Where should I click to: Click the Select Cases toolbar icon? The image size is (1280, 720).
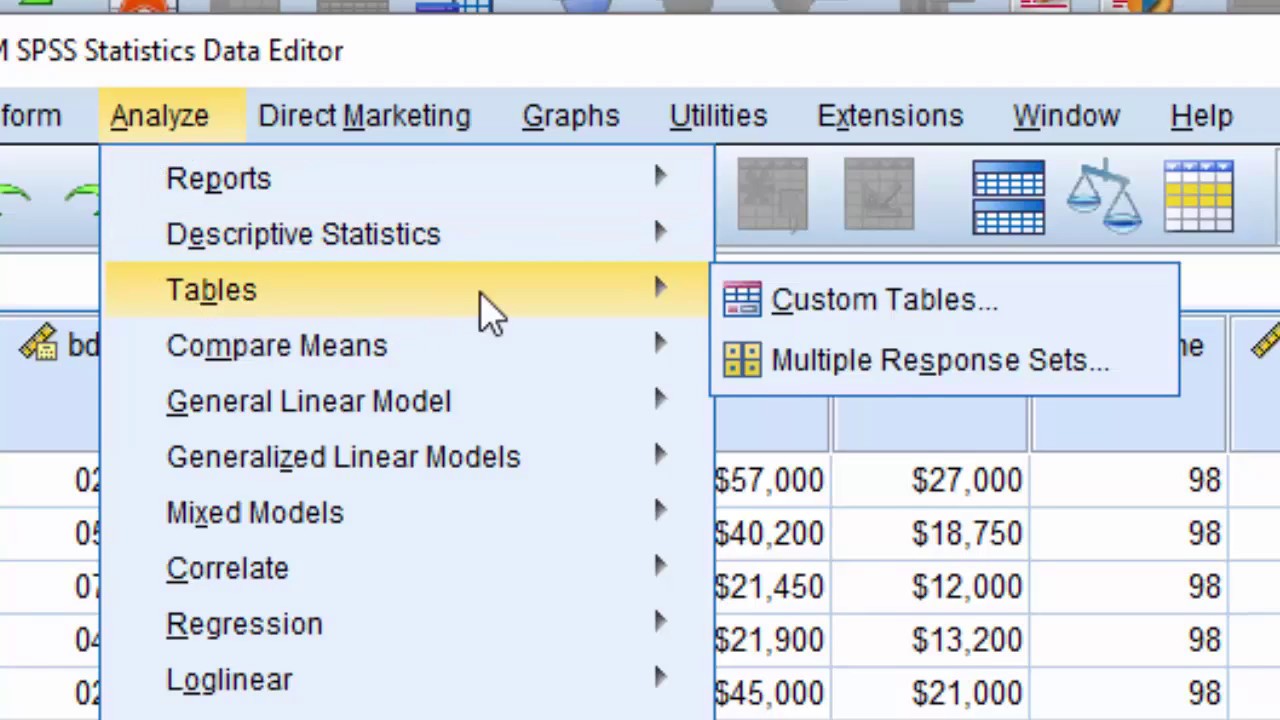(x=1199, y=196)
